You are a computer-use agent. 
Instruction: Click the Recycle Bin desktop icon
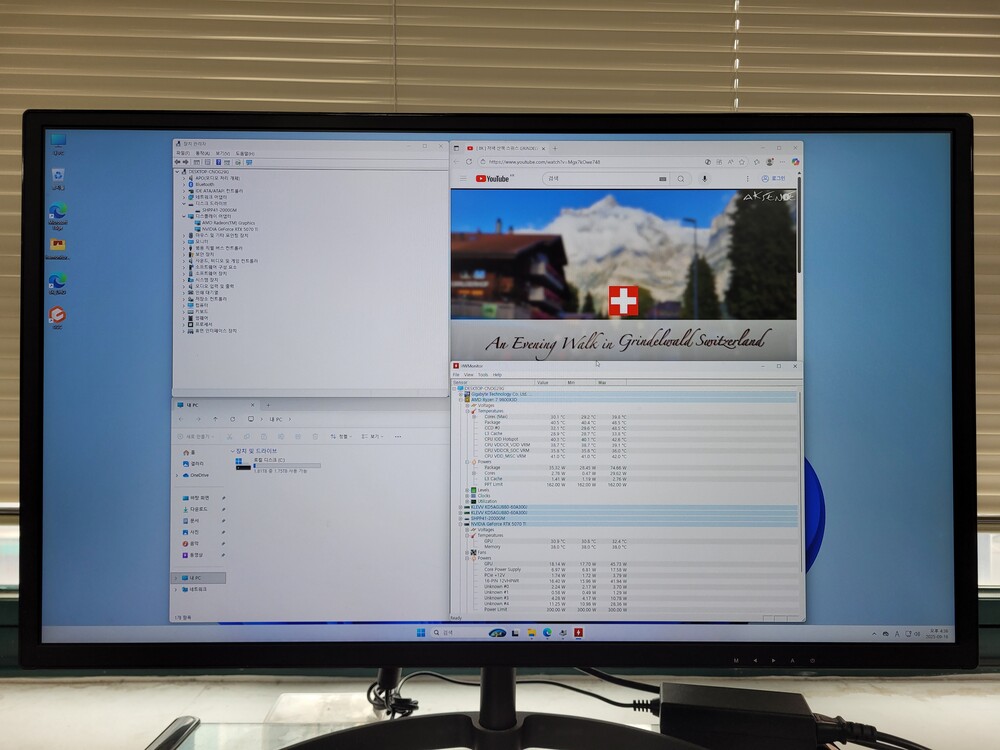pyautogui.click(x=58, y=176)
